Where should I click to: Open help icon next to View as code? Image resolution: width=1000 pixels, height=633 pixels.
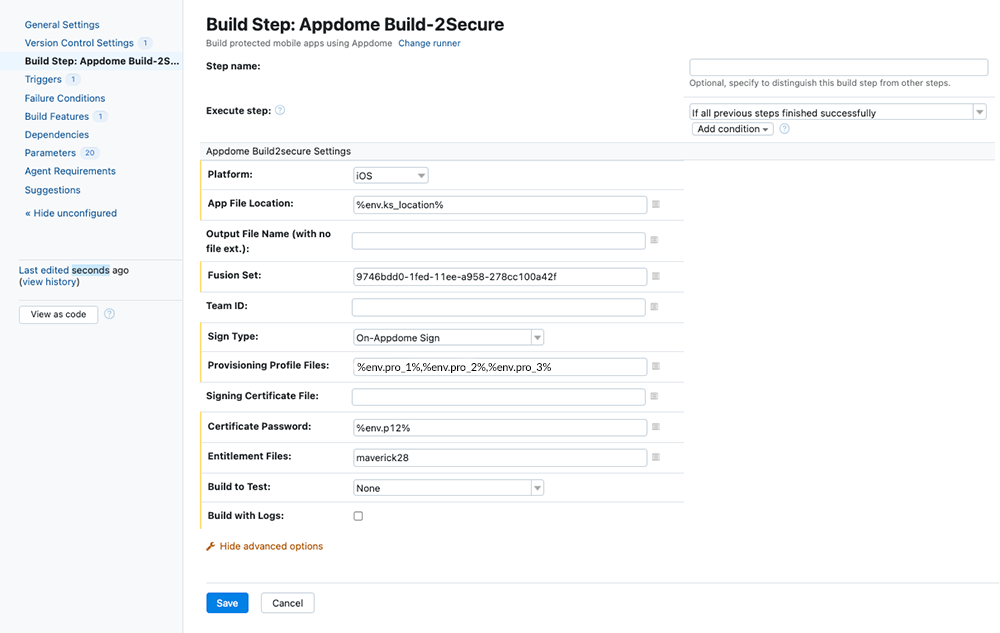click(110, 314)
